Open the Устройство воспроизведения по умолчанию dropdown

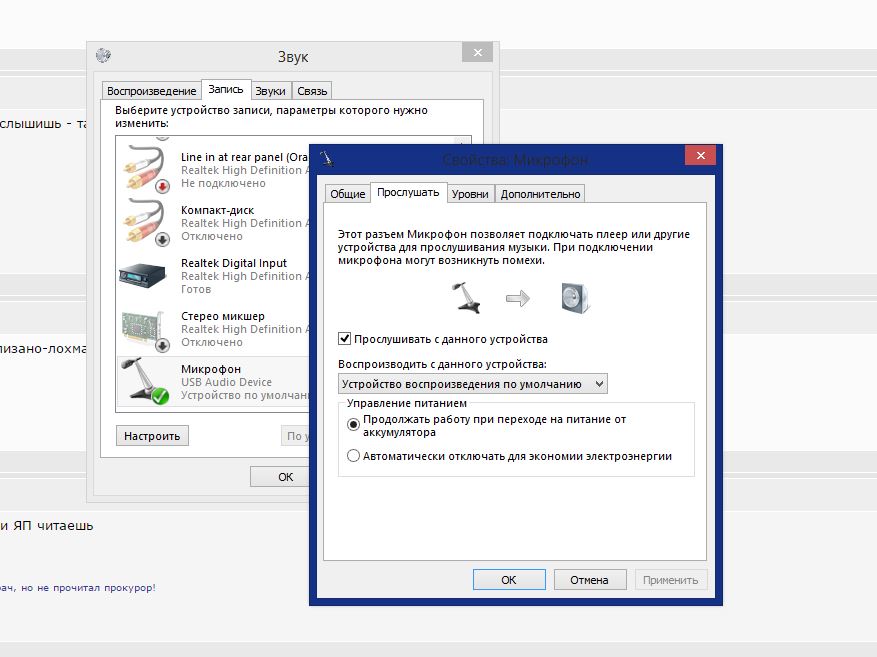pyautogui.click(x=473, y=384)
